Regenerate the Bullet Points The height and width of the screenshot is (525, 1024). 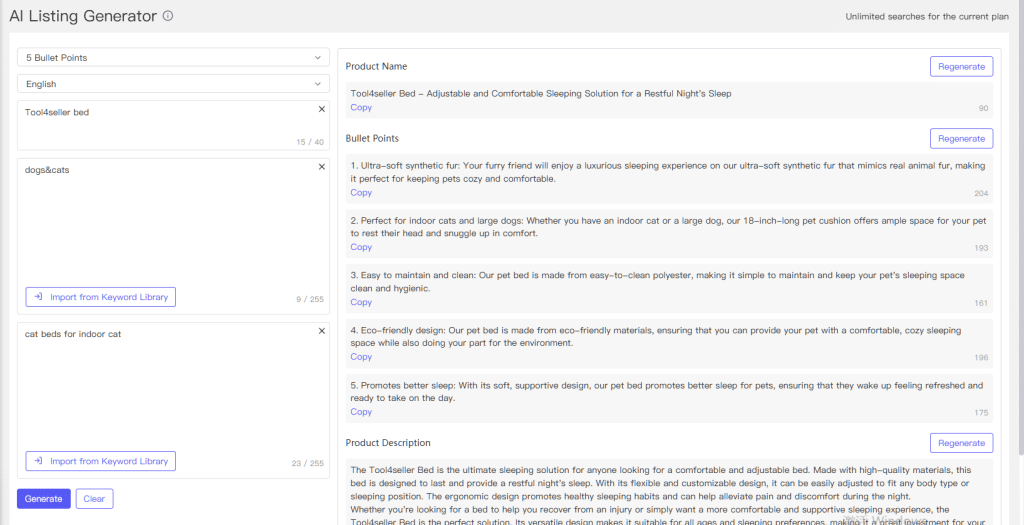coord(961,138)
